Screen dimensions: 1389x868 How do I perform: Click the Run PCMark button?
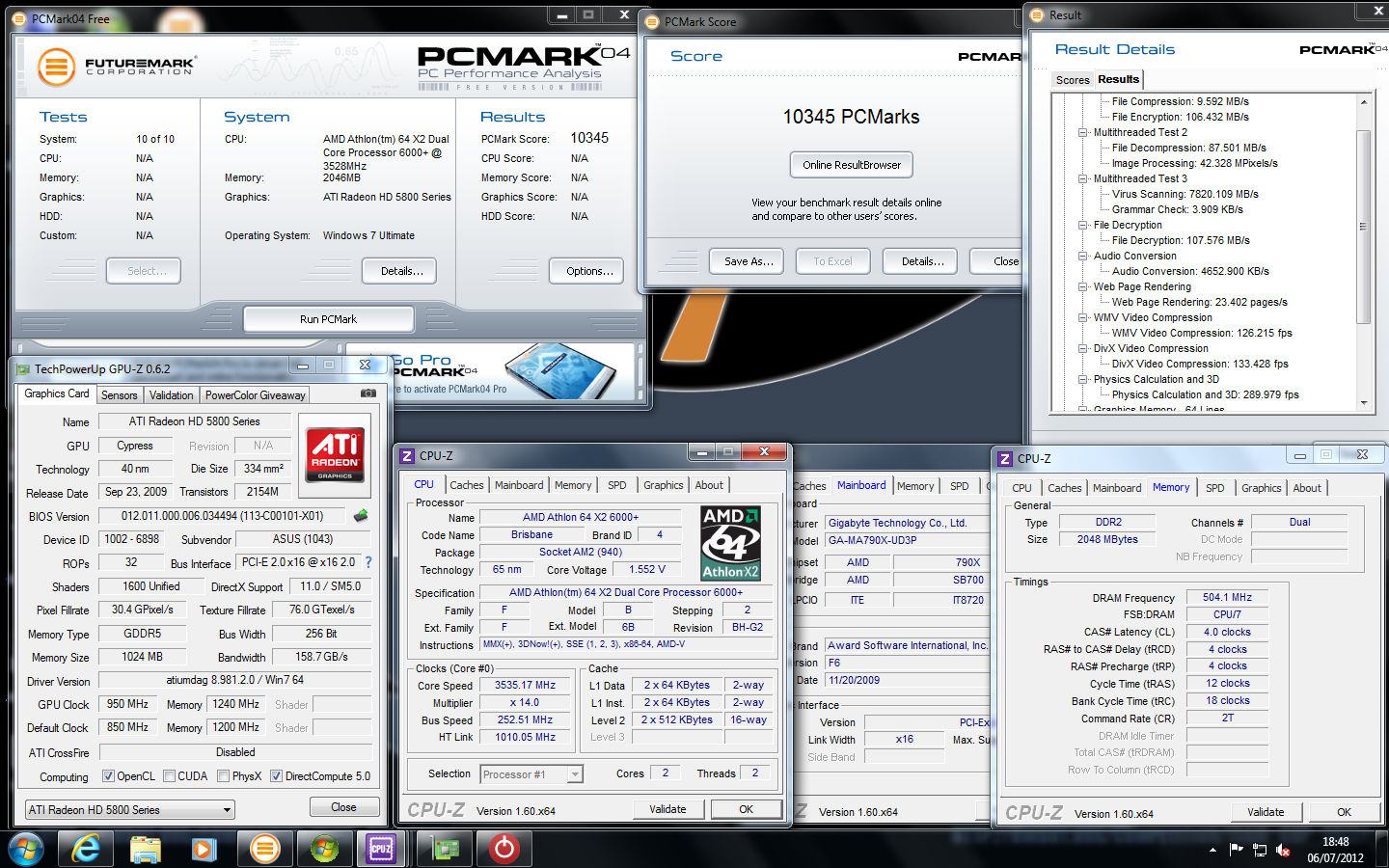(328, 319)
